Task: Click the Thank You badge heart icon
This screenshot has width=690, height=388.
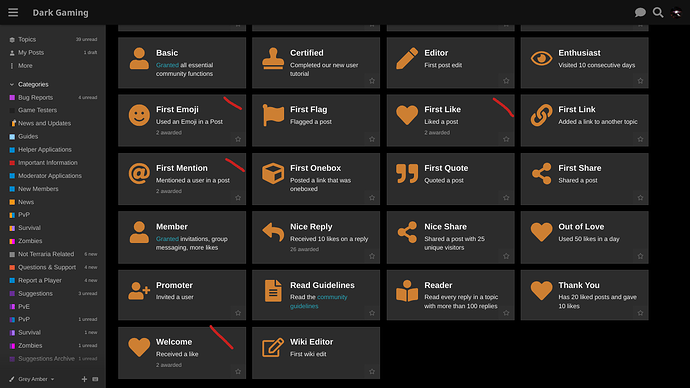Action: [x=541, y=291]
